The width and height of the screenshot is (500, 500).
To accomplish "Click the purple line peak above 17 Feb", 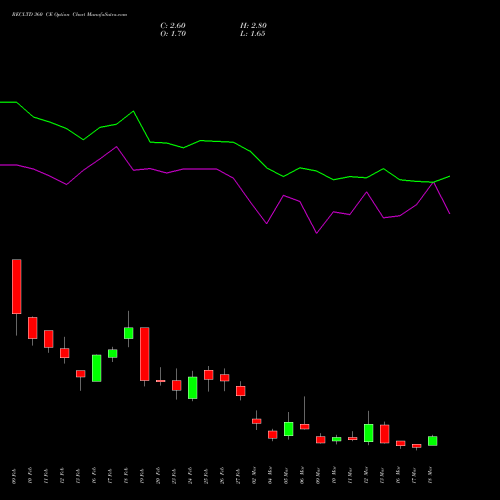I will pos(116,147).
